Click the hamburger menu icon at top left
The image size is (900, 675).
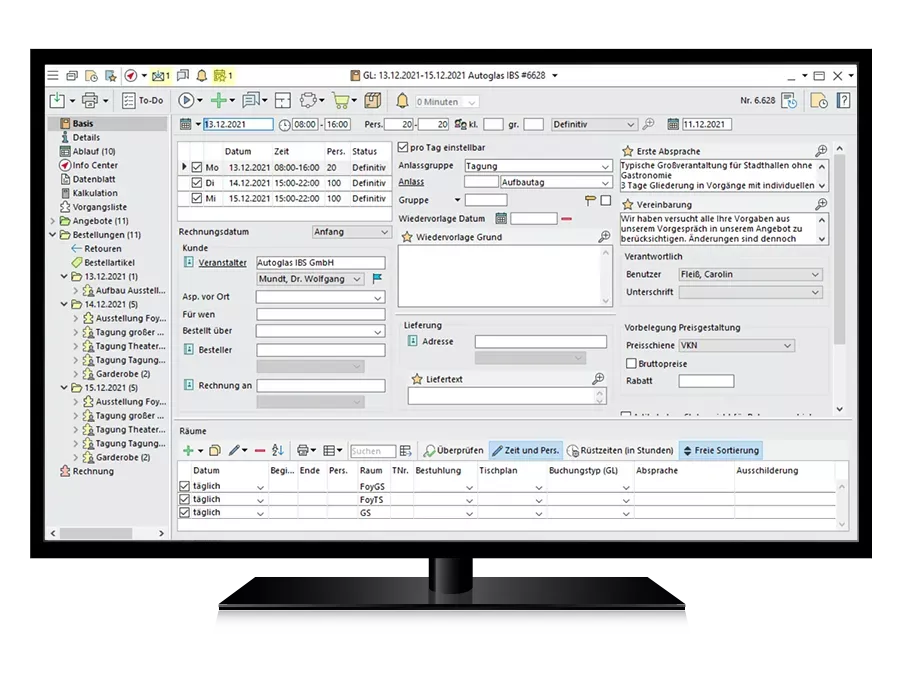pos(53,76)
